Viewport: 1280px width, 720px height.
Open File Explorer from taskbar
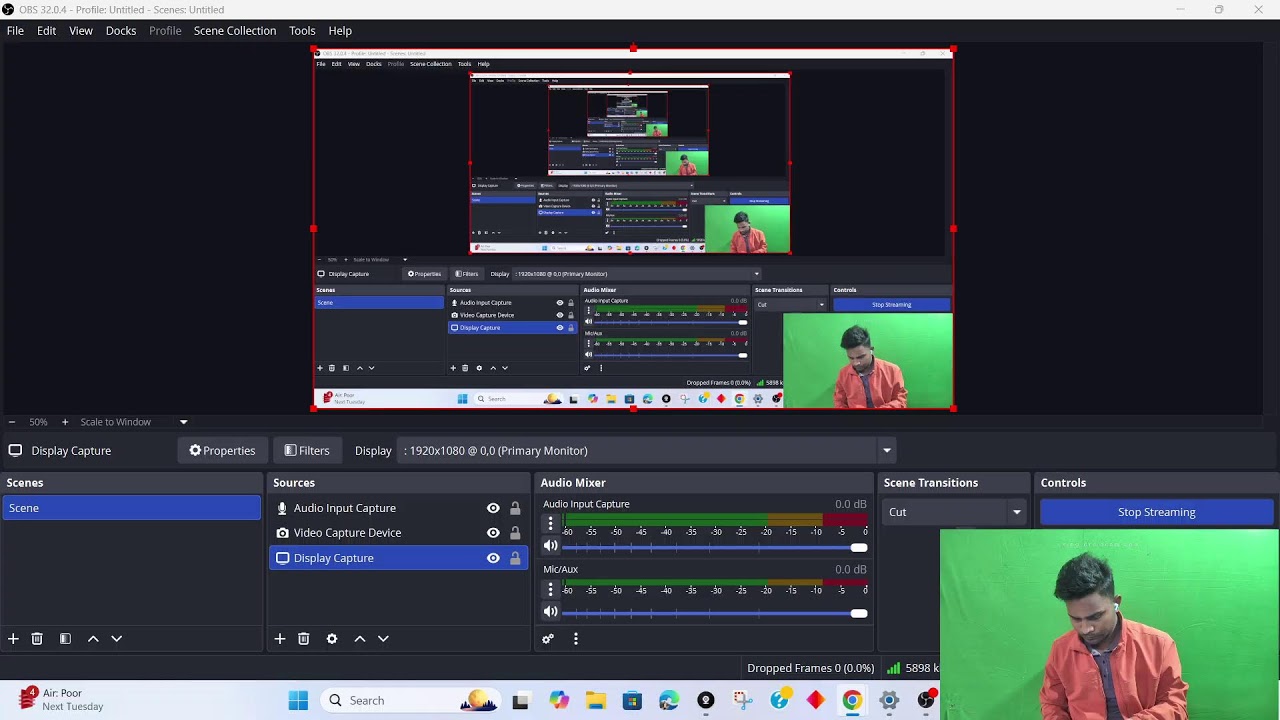tap(596, 700)
